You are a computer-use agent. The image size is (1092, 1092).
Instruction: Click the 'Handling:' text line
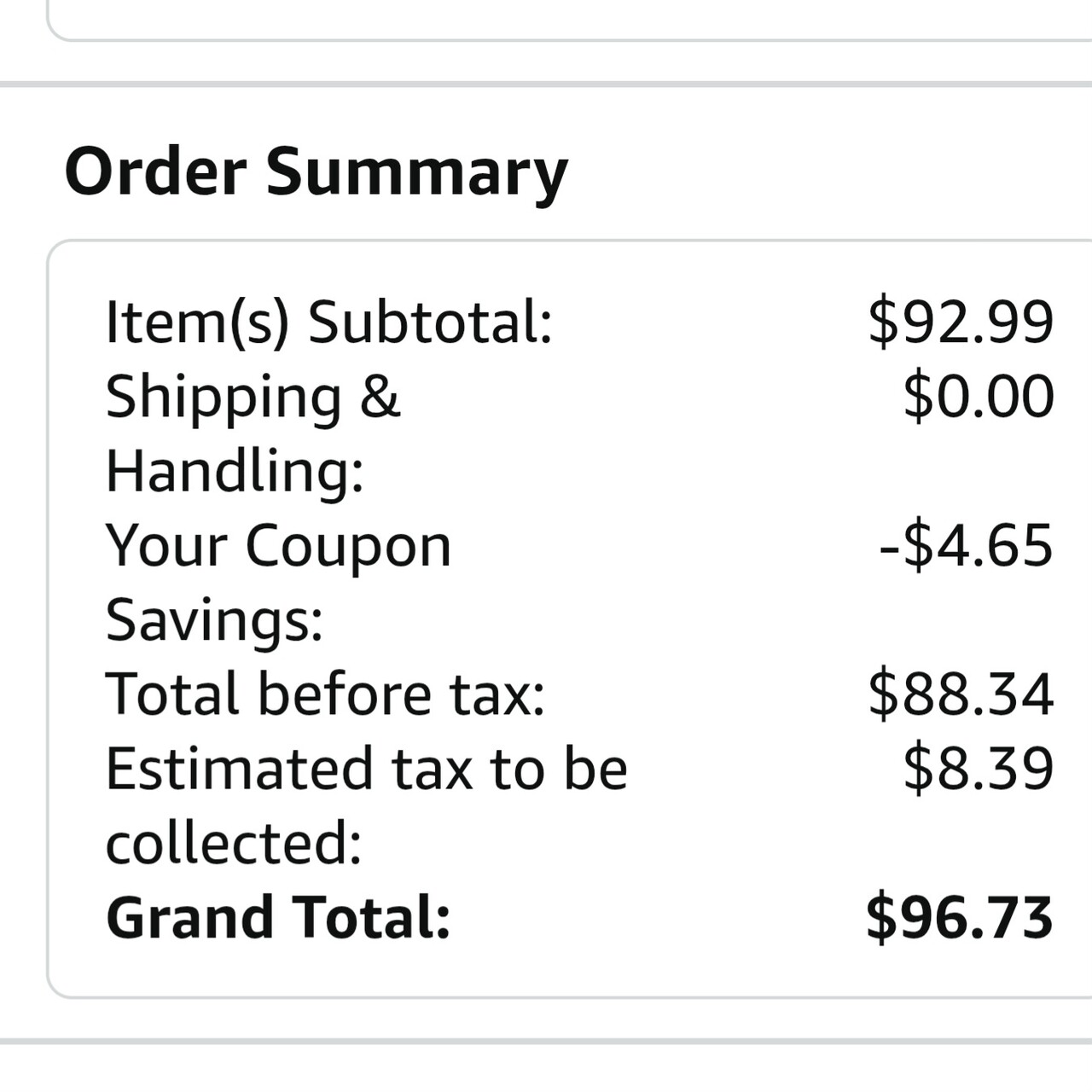(235, 472)
